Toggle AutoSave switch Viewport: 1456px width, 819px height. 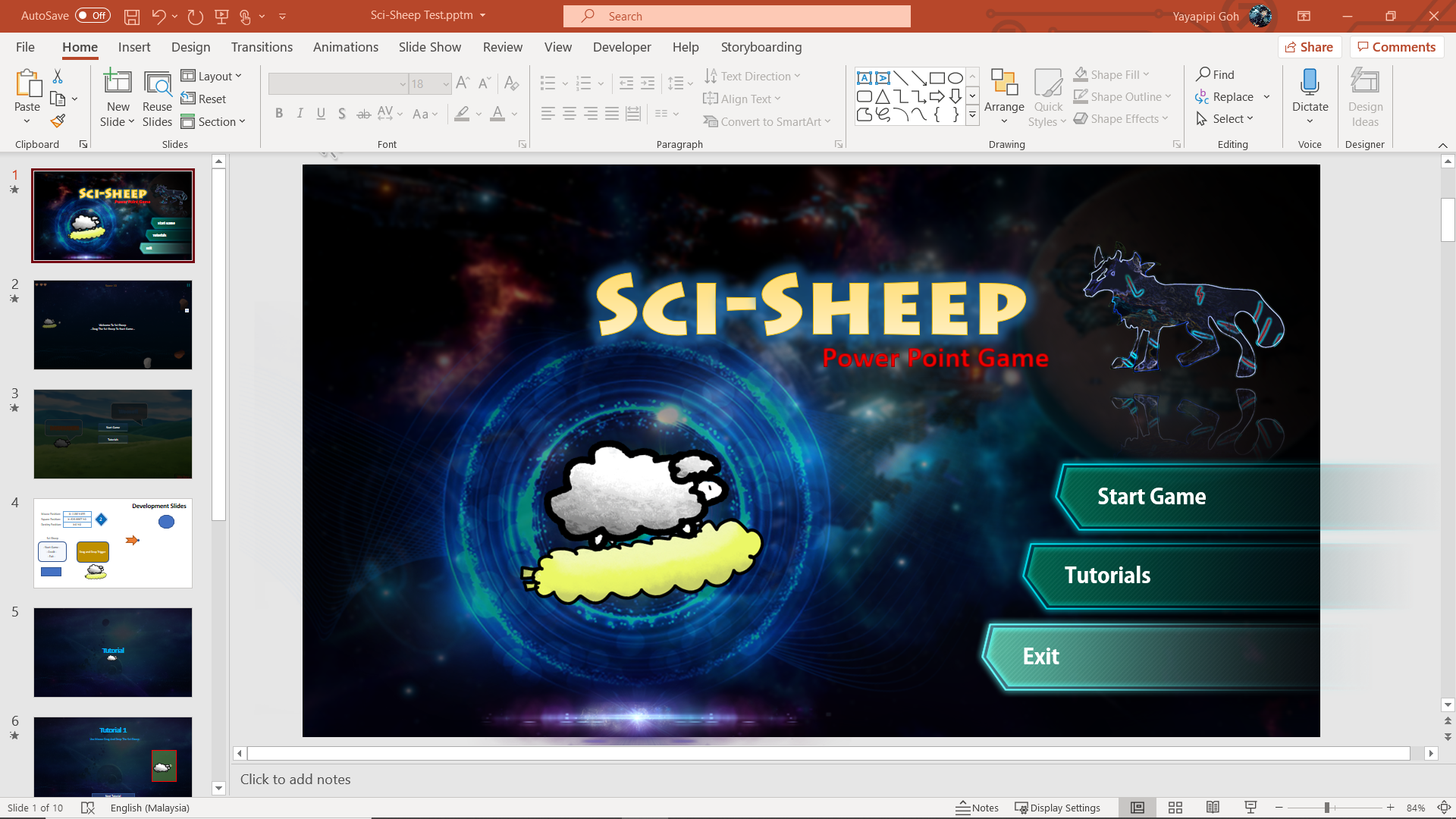click(93, 15)
